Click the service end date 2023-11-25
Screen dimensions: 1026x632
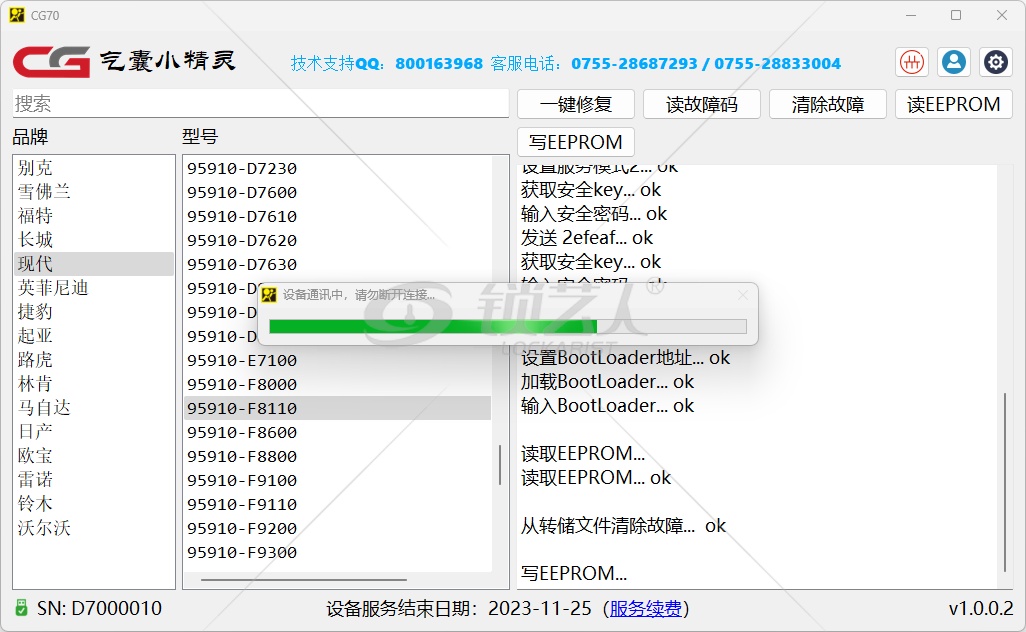click(540, 608)
